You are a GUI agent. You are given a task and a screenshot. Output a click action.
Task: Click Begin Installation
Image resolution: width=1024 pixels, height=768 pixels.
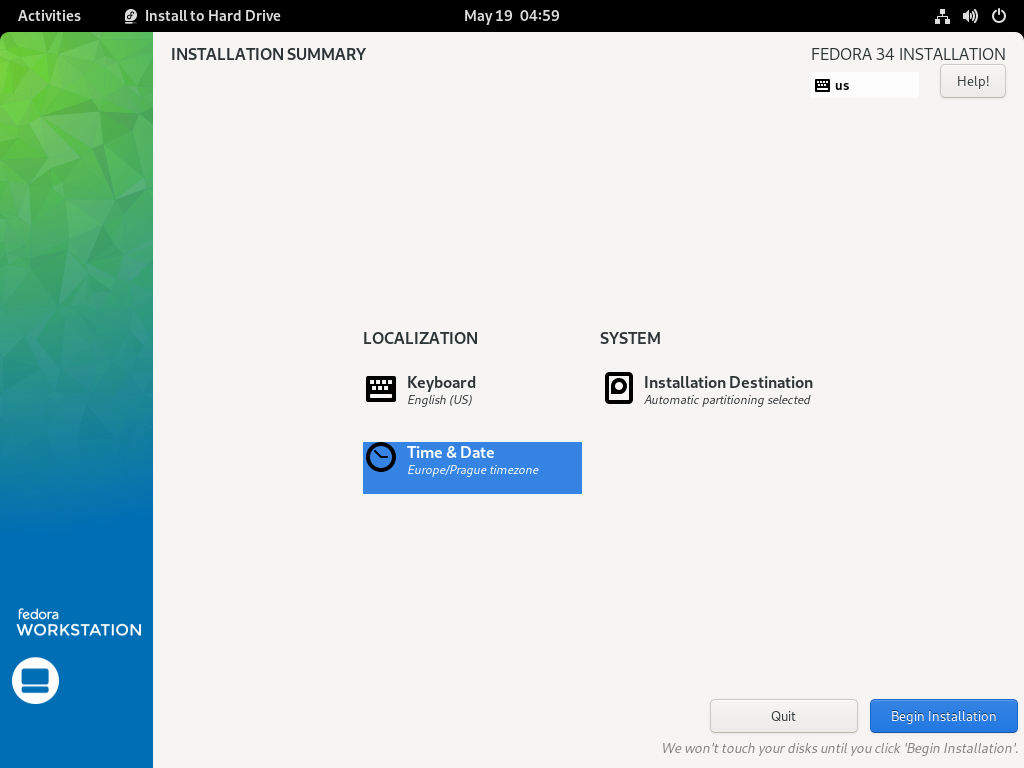tap(943, 716)
